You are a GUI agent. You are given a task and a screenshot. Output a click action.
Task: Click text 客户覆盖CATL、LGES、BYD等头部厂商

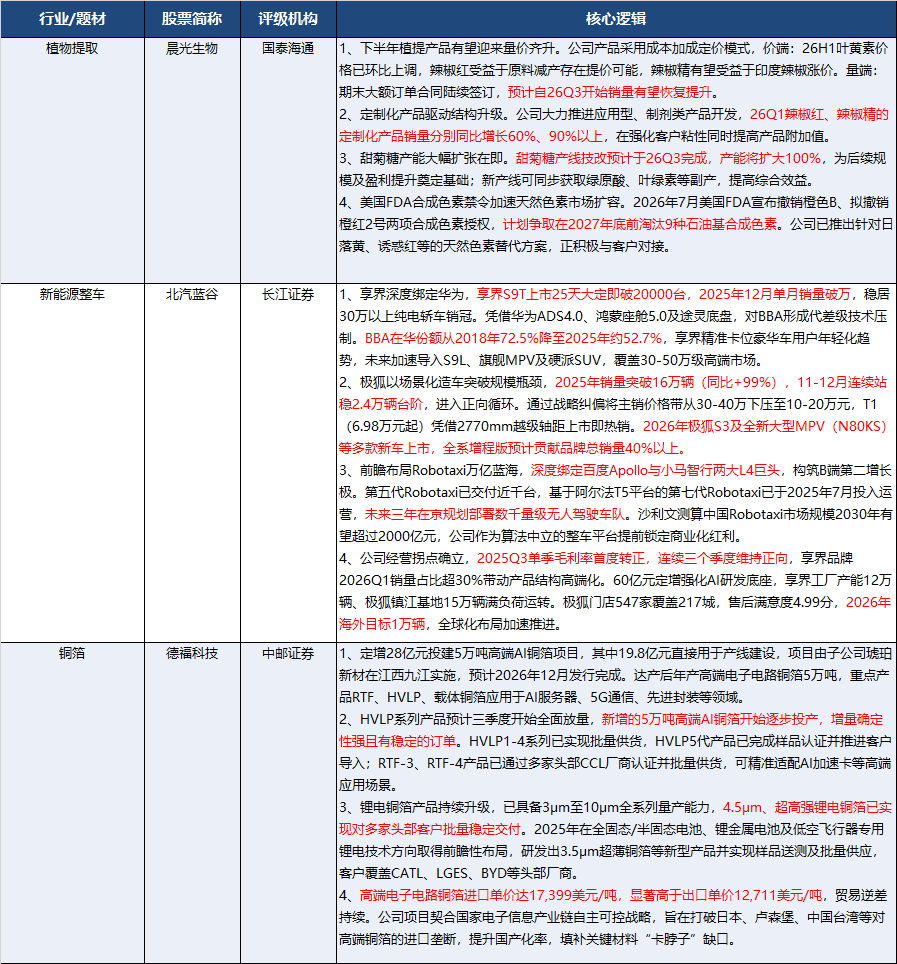(456, 873)
